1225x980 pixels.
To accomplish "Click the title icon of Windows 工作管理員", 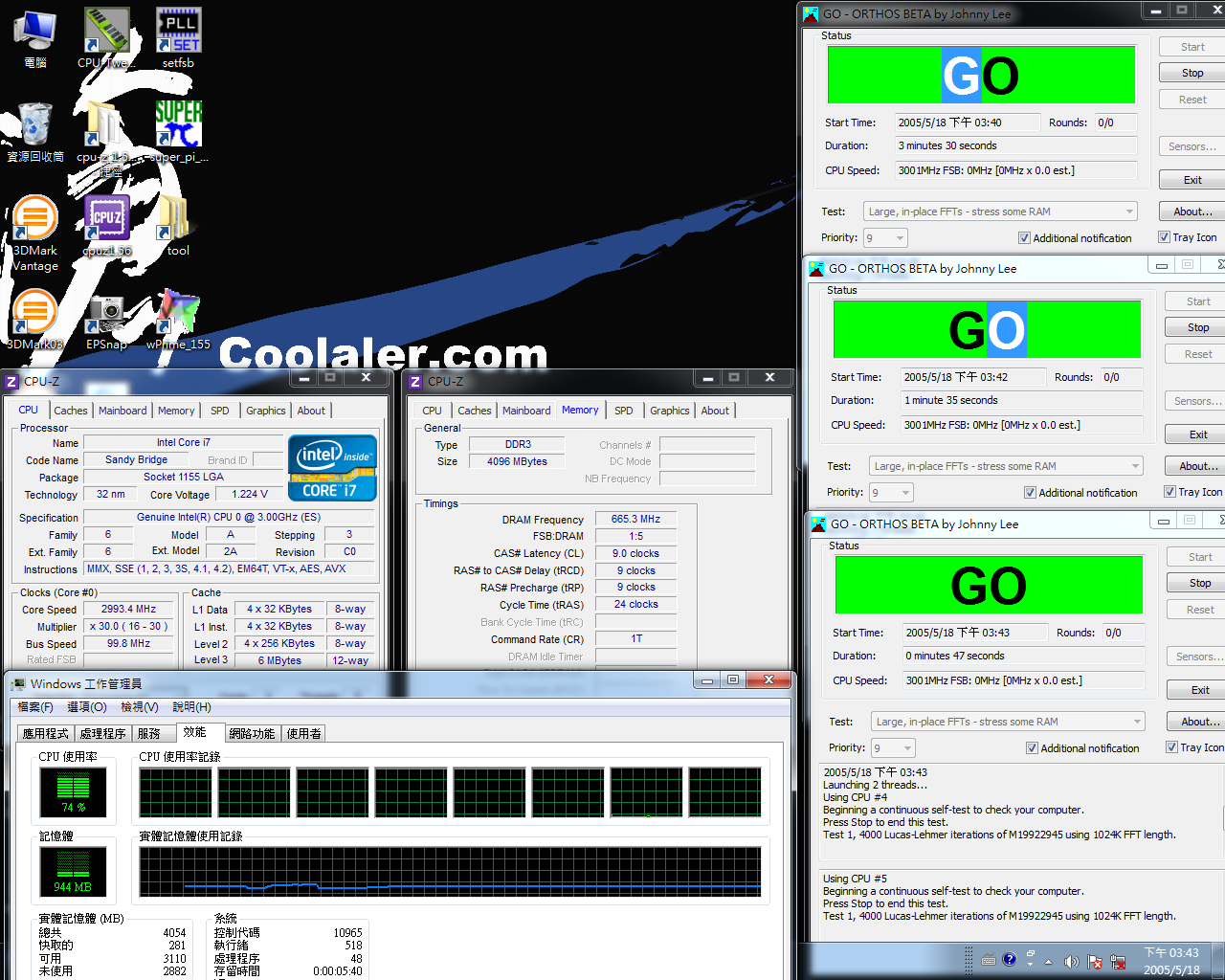I will point(17,683).
